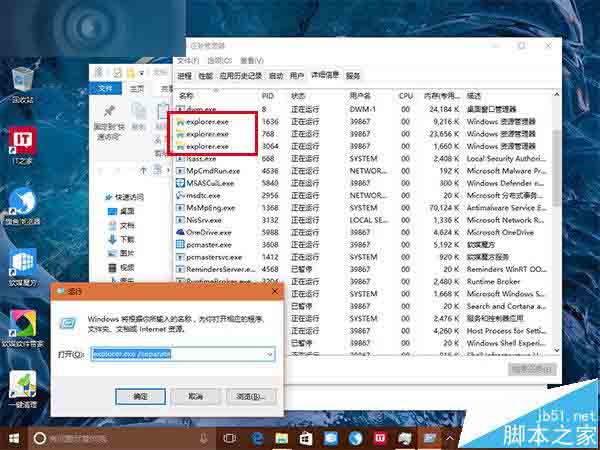Open Task Manager 选项(O) menu

coord(220,60)
